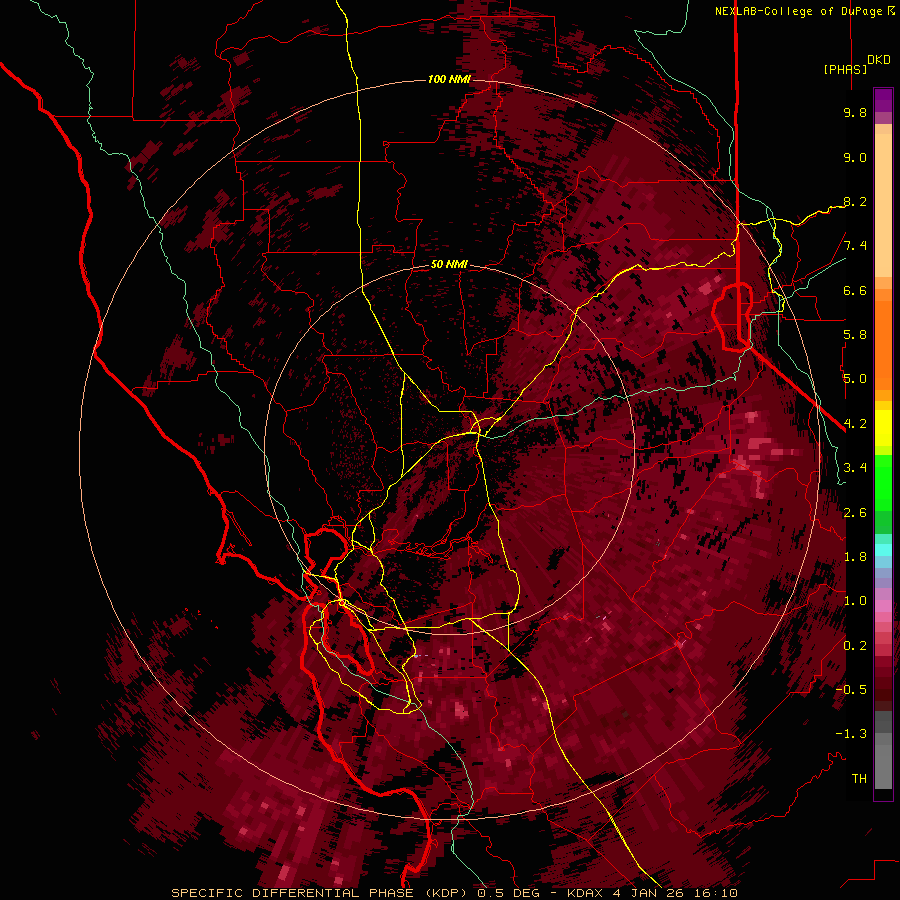Click the 9.0 scale value
900x900 pixels.
(x=855, y=157)
